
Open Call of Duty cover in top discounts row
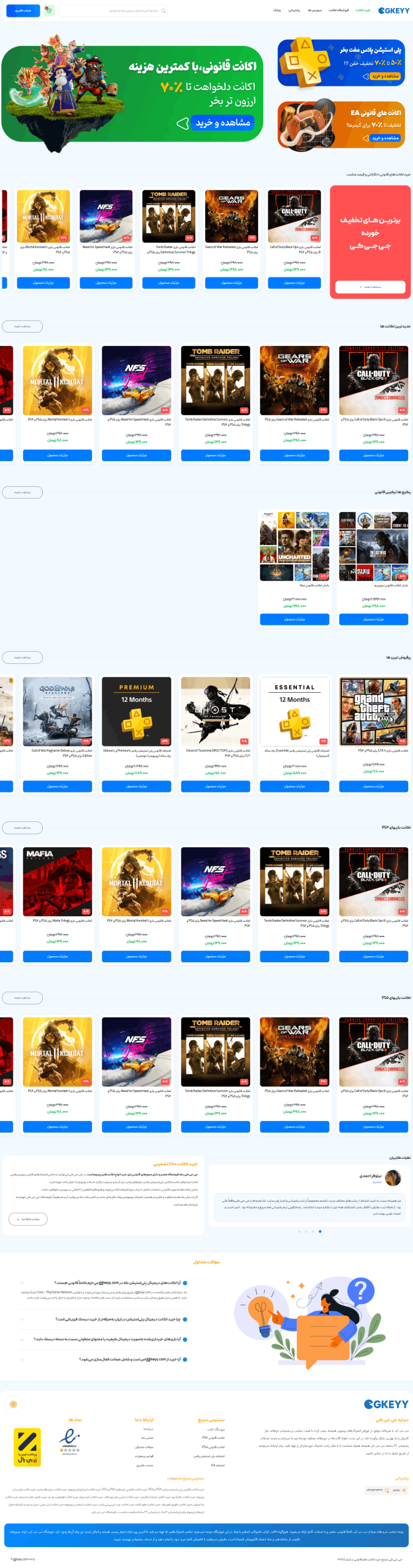[294, 216]
